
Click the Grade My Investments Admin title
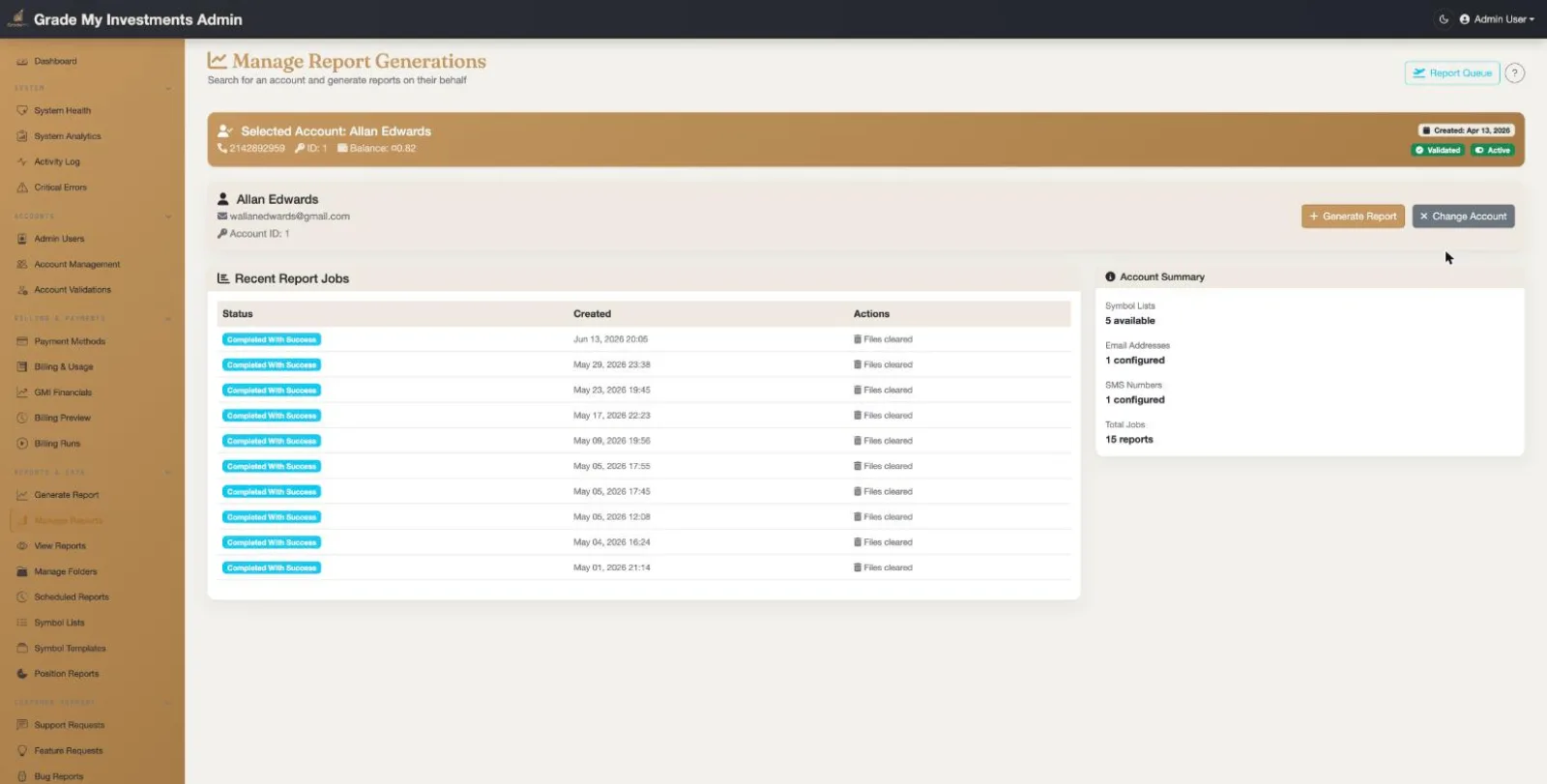[138, 19]
